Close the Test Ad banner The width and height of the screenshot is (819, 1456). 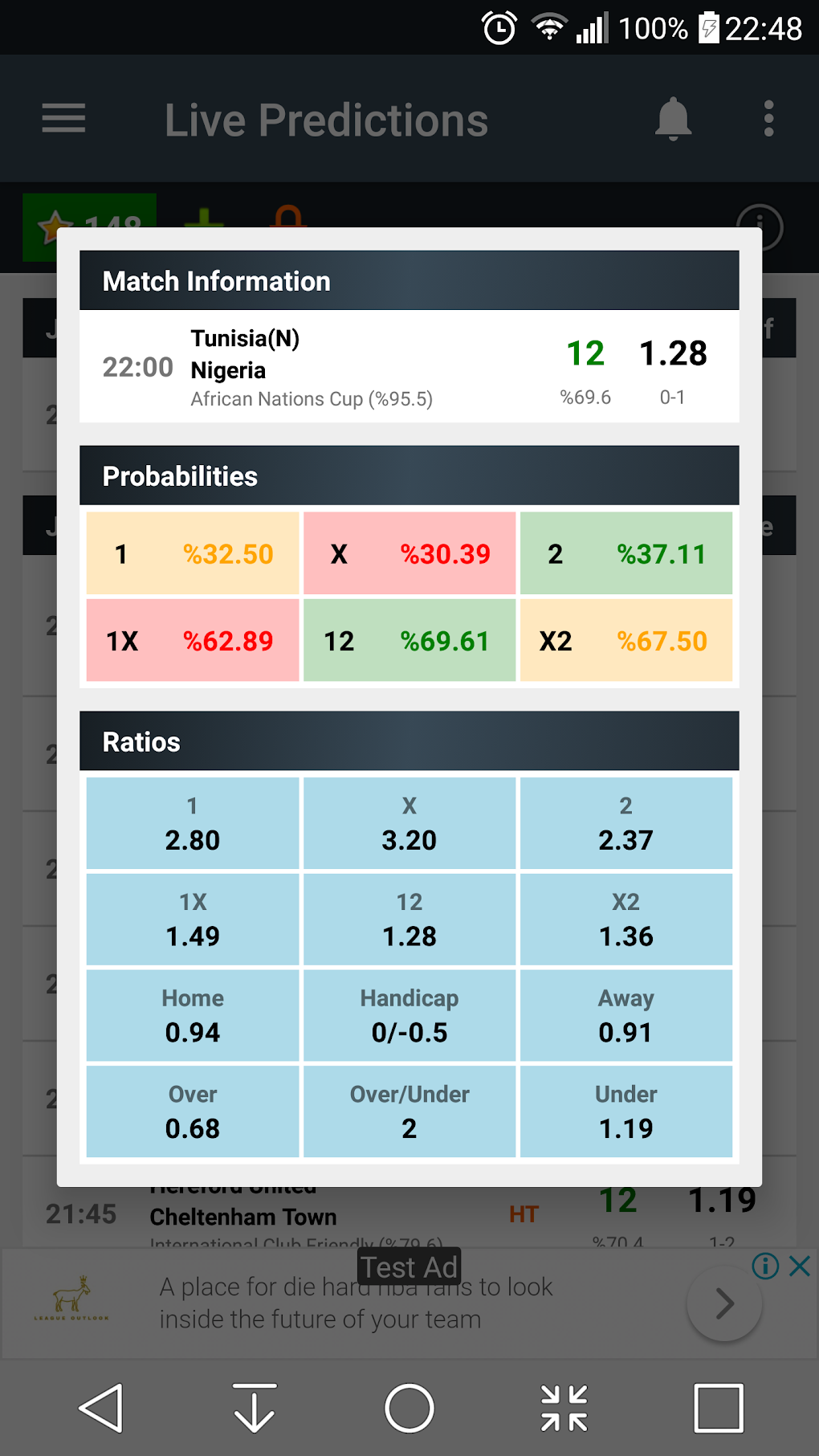pos(800,1266)
